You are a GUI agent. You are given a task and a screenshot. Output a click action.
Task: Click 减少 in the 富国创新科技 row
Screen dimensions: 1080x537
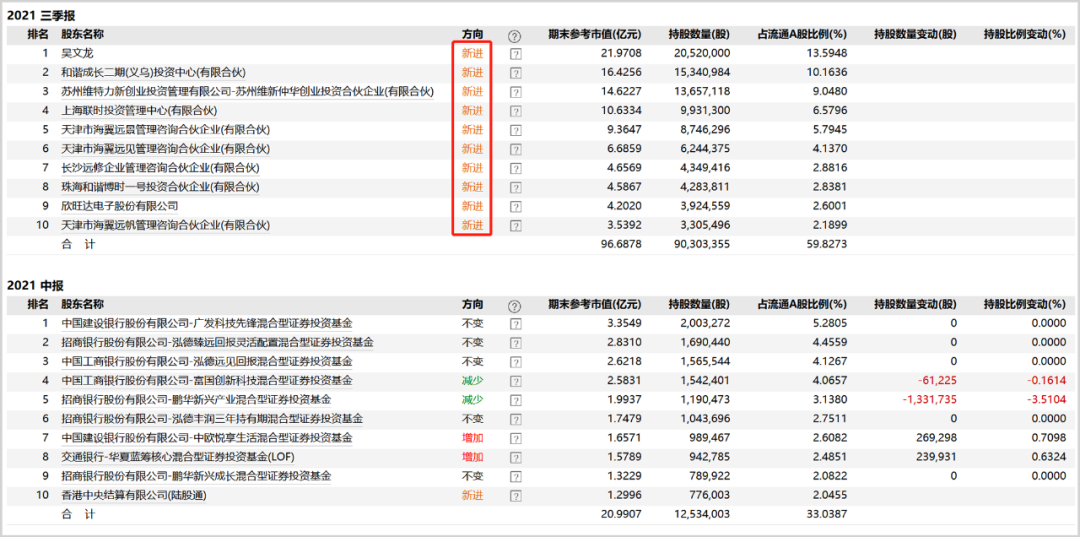[472, 380]
